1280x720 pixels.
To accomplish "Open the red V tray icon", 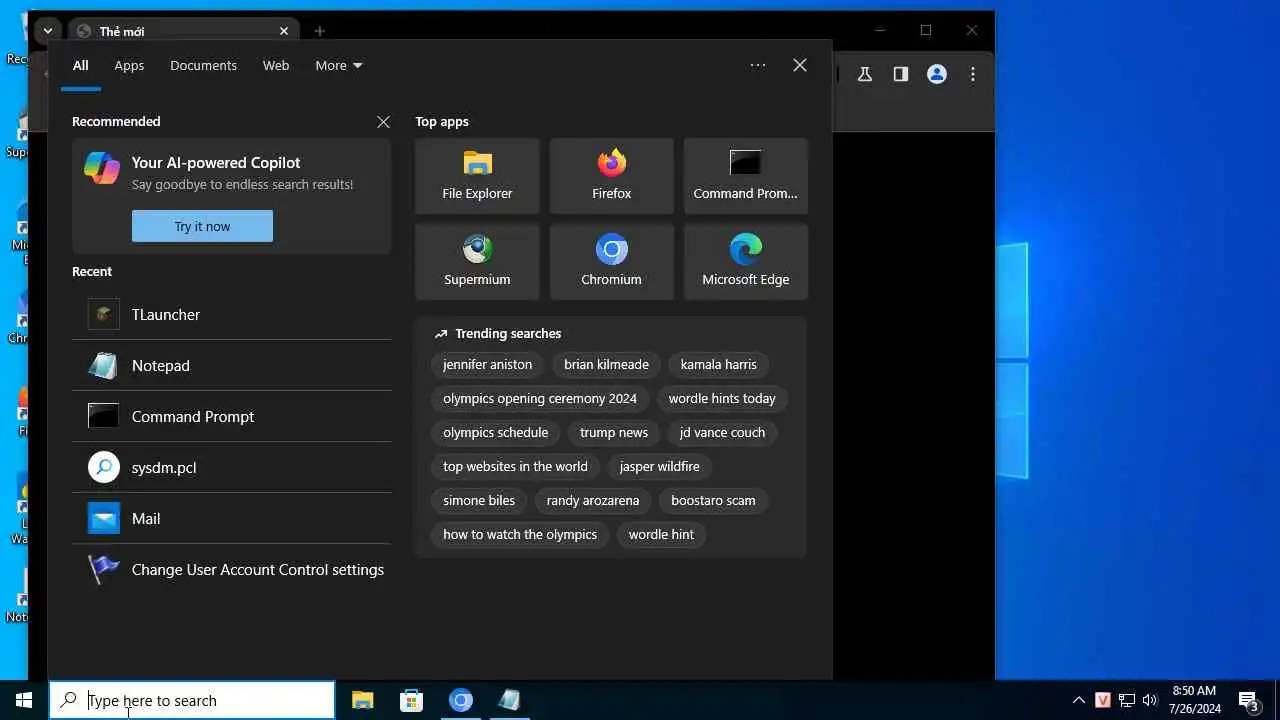I will point(1103,700).
